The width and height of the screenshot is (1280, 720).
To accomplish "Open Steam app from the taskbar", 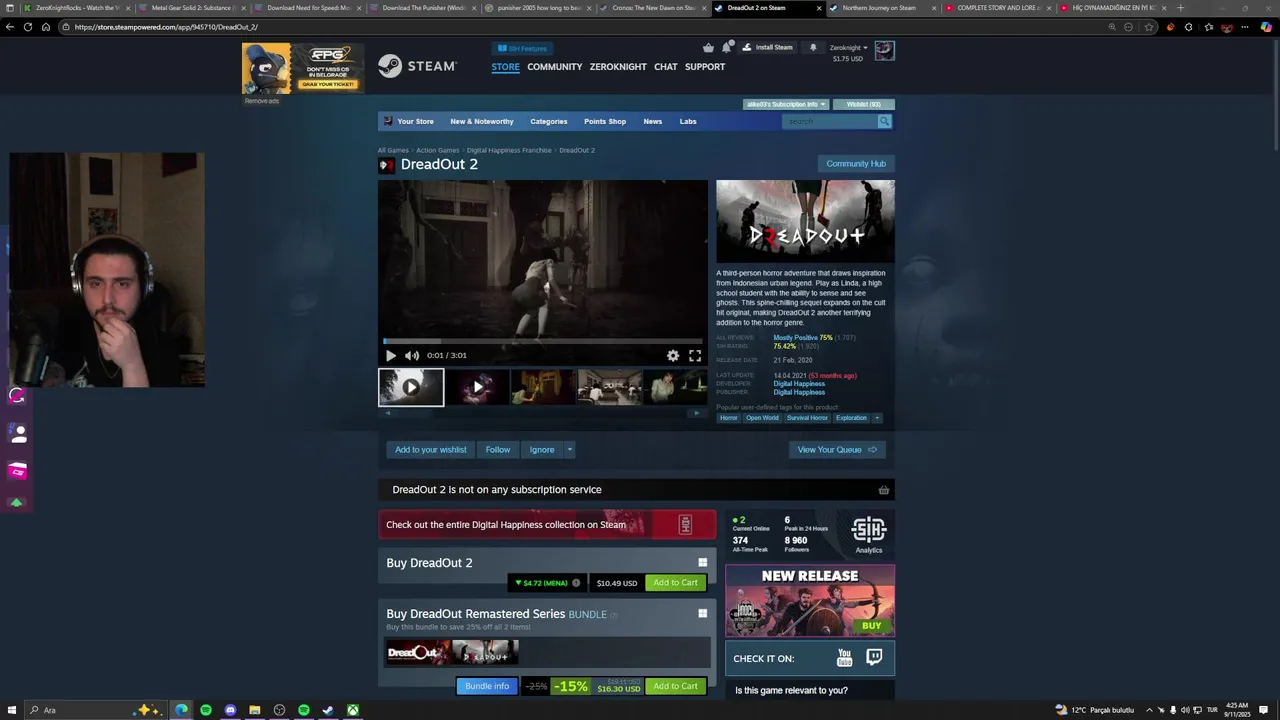I will pyautogui.click(x=328, y=710).
